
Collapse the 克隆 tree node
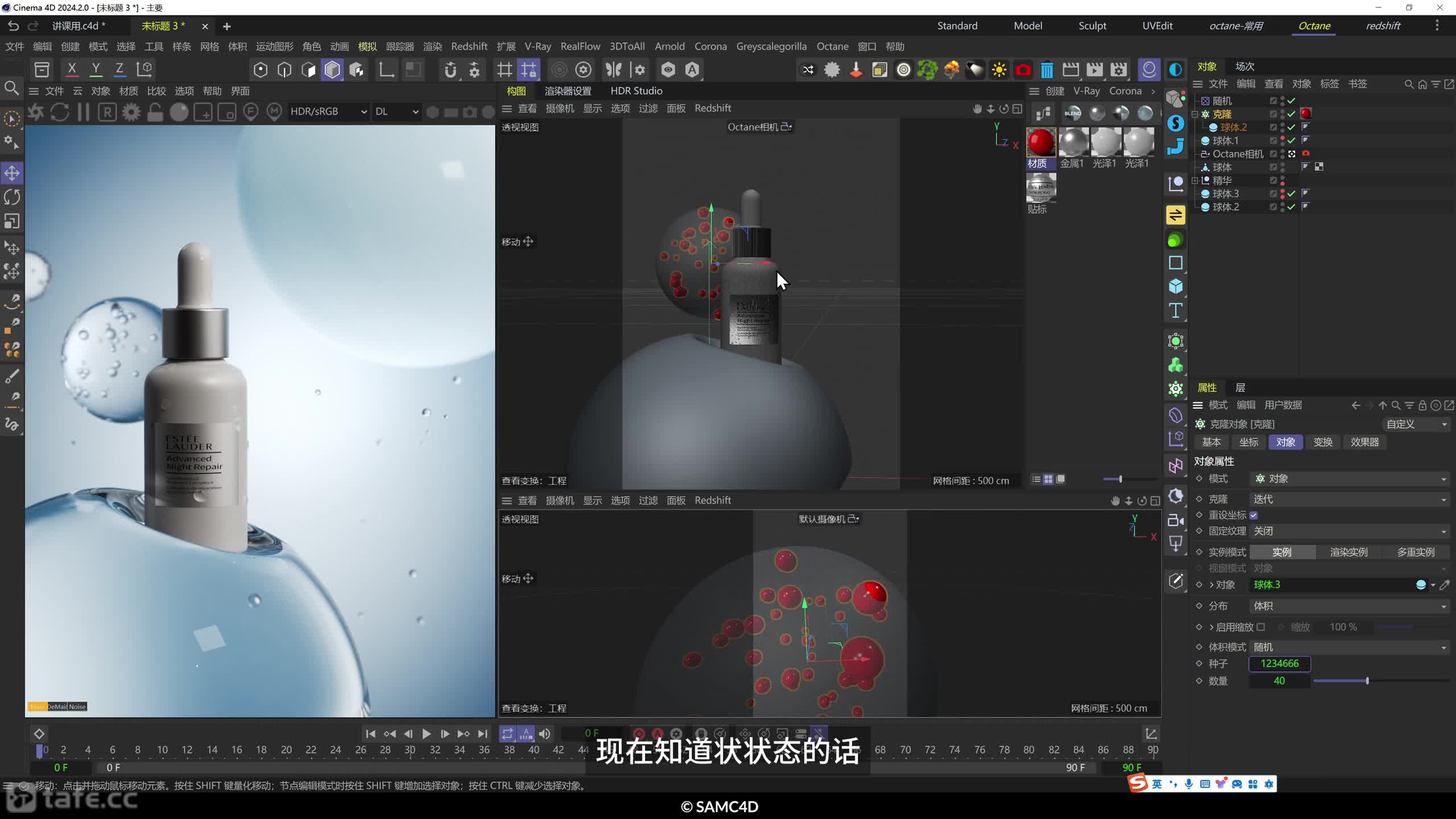[1195, 114]
